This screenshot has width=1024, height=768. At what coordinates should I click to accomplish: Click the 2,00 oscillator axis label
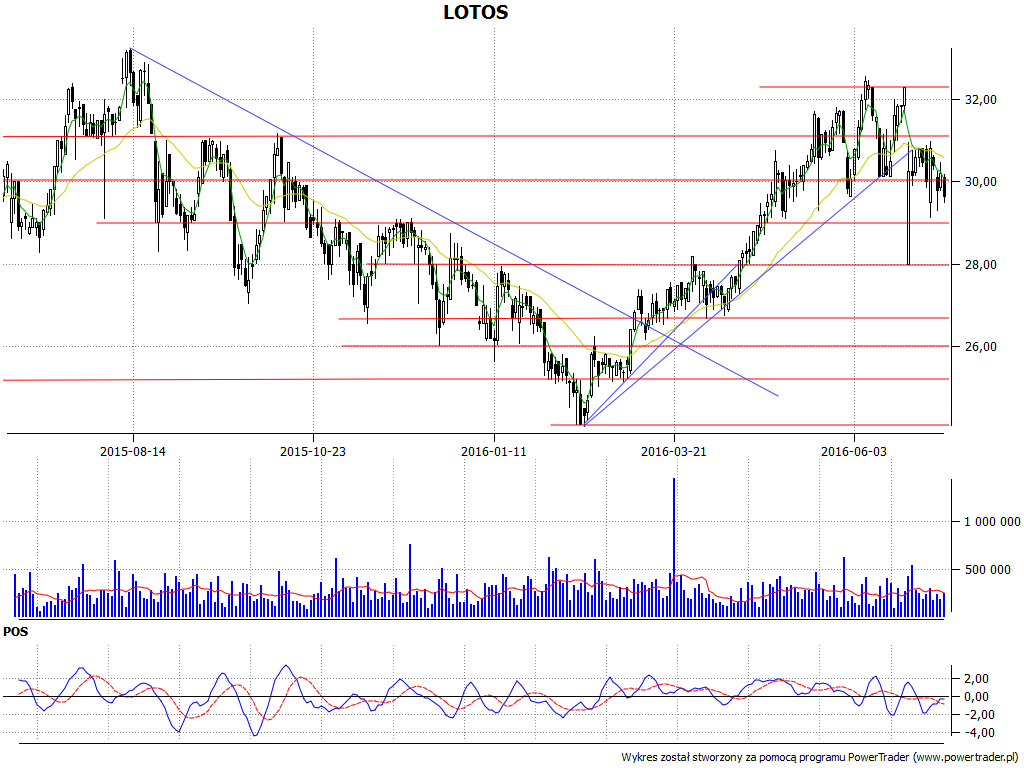tap(976, 679)
